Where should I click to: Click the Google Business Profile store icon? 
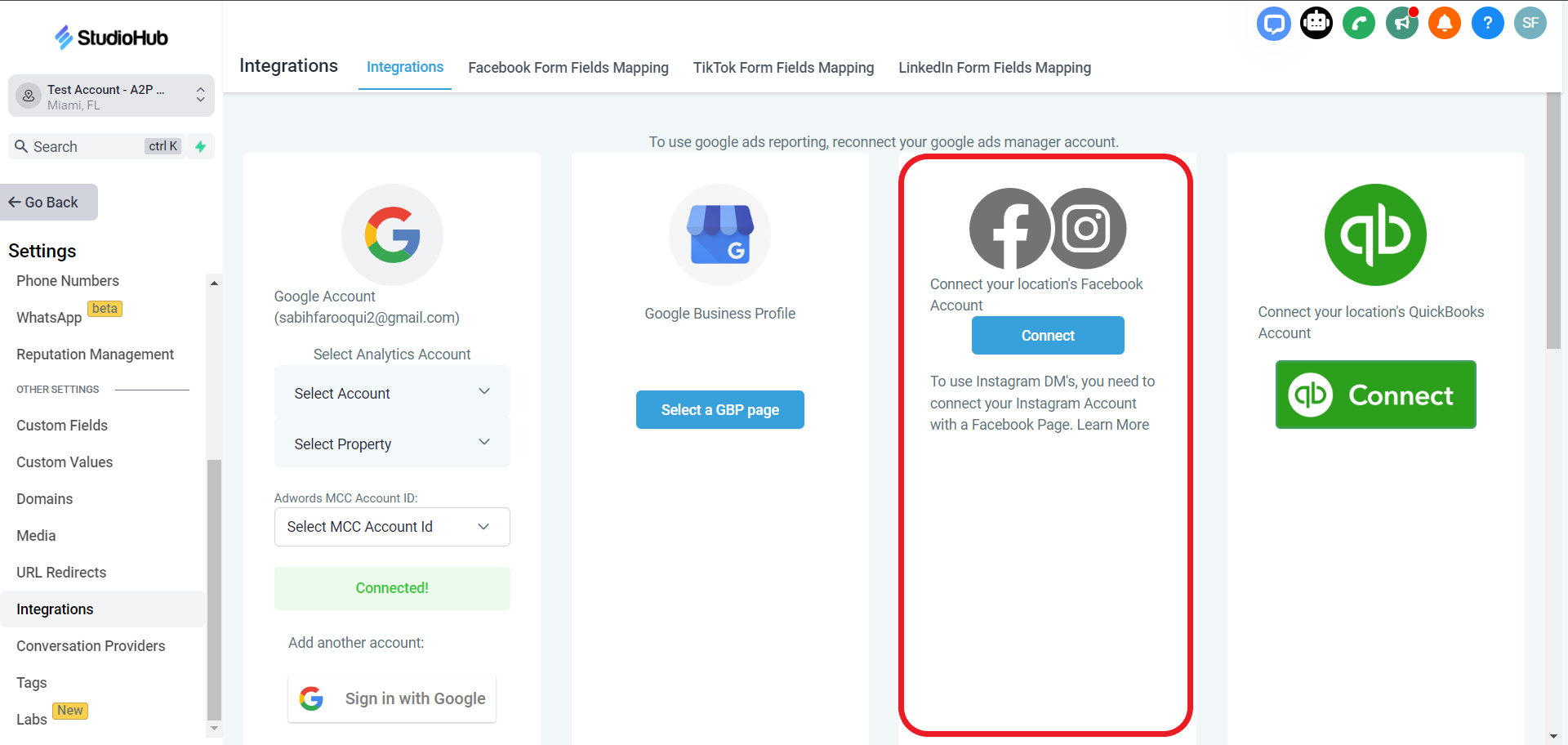click(x=719, y=234)
